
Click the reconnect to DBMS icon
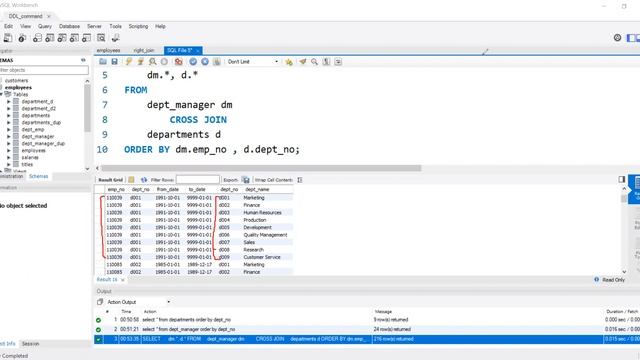pos(116,38)
